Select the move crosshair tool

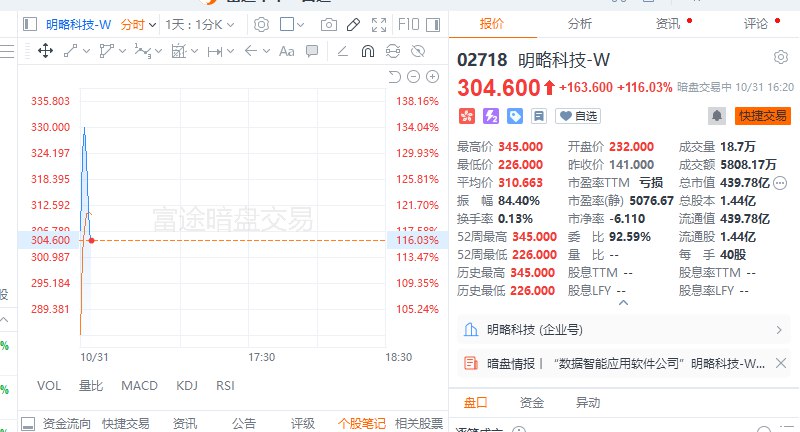[45, 51]
